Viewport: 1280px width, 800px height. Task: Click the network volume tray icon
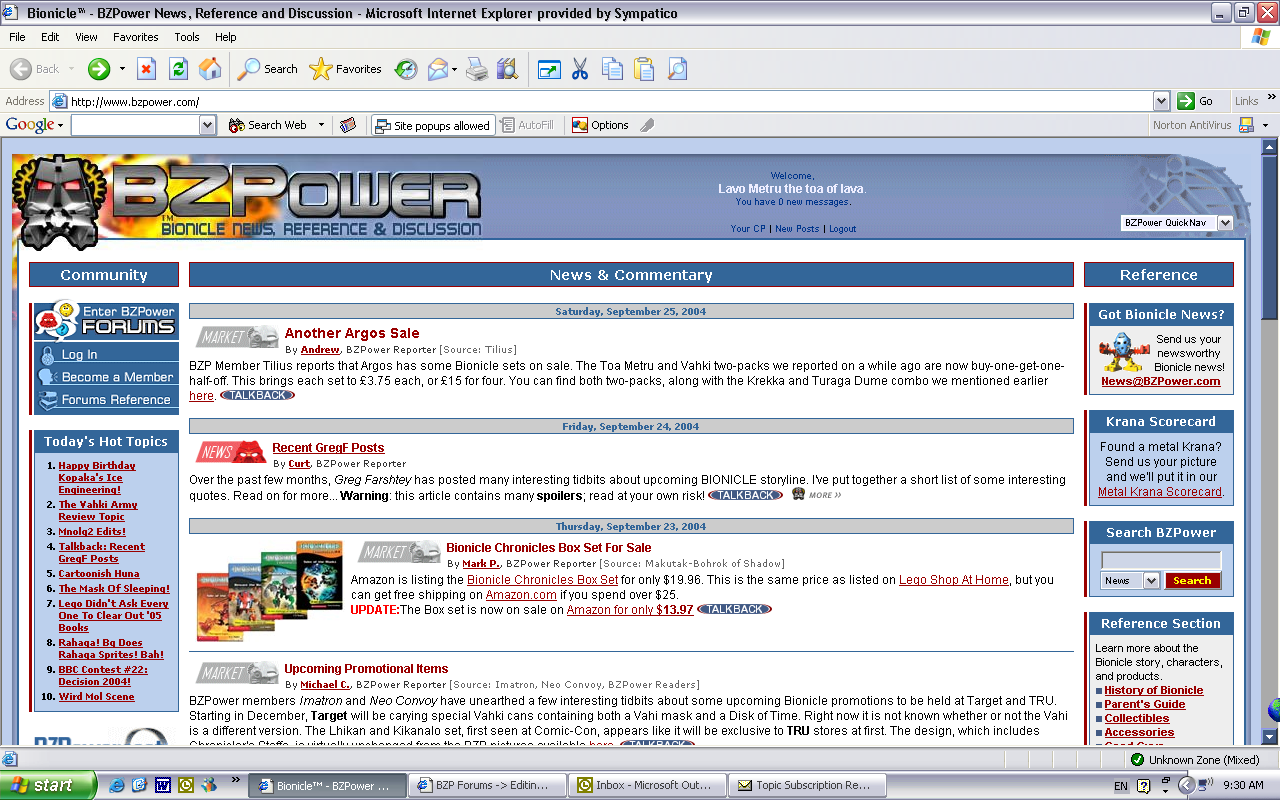1205,785
